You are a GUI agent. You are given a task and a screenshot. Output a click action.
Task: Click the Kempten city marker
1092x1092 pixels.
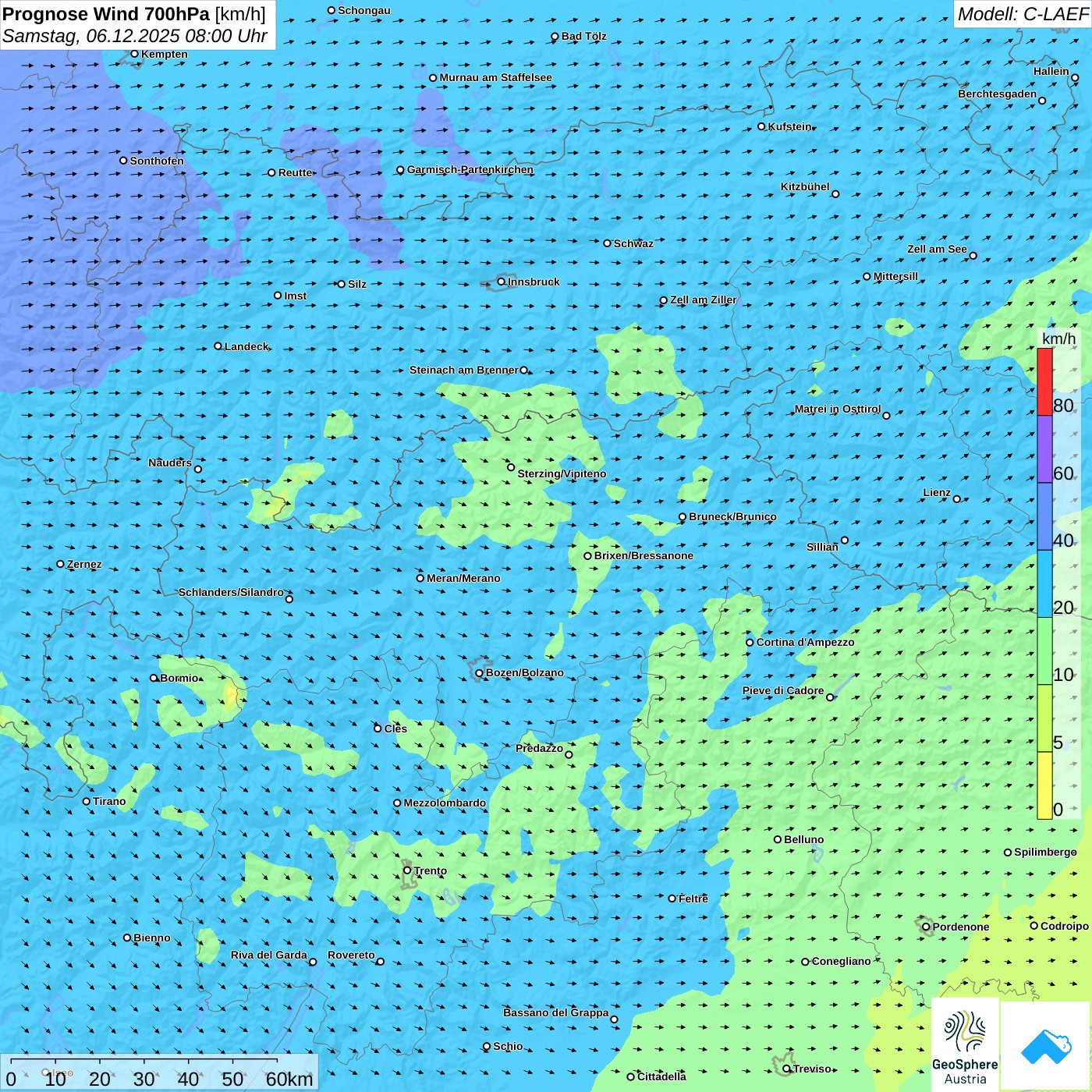pyautogui.click(x=134, y=54)
